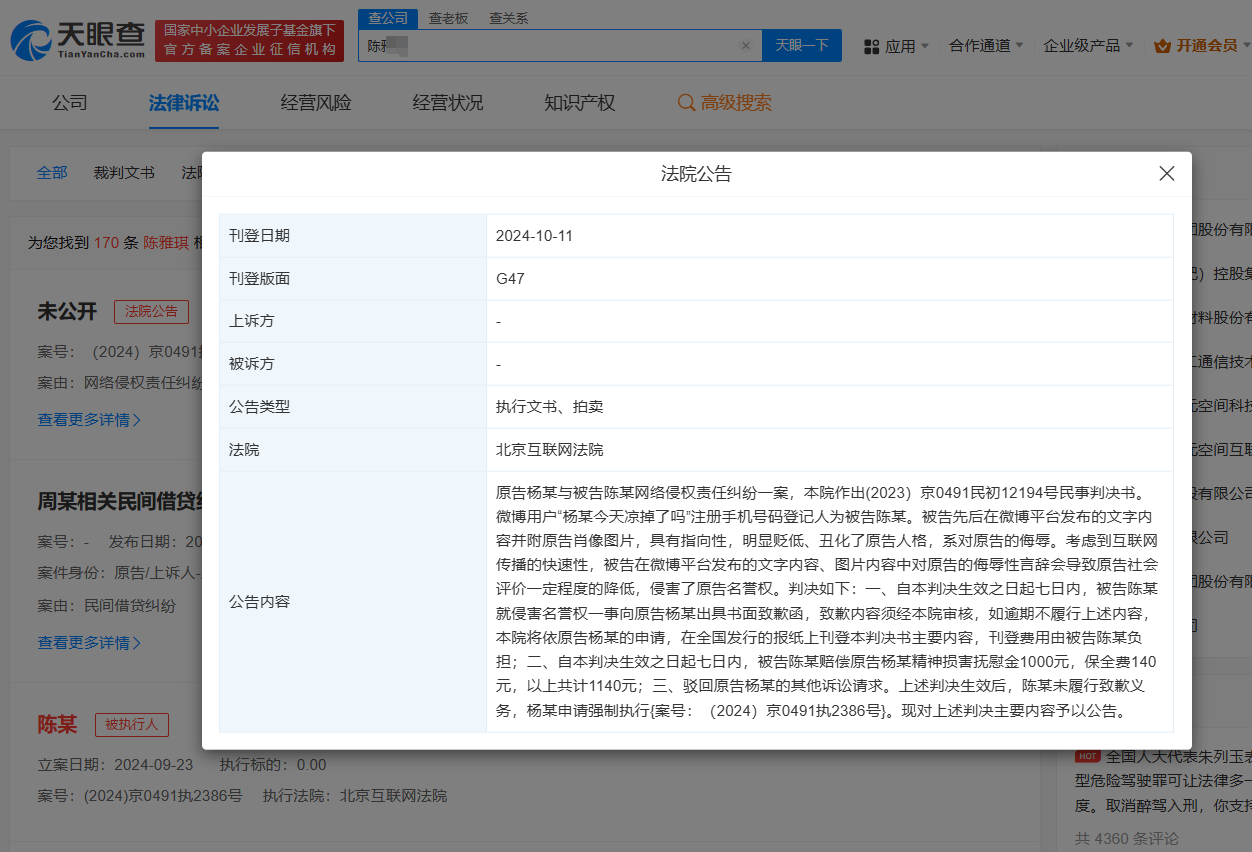The width and height of the screenshot is (1252, 852).
Task: Click the 应用 grid icon
Action: click(x=871, y=46)
